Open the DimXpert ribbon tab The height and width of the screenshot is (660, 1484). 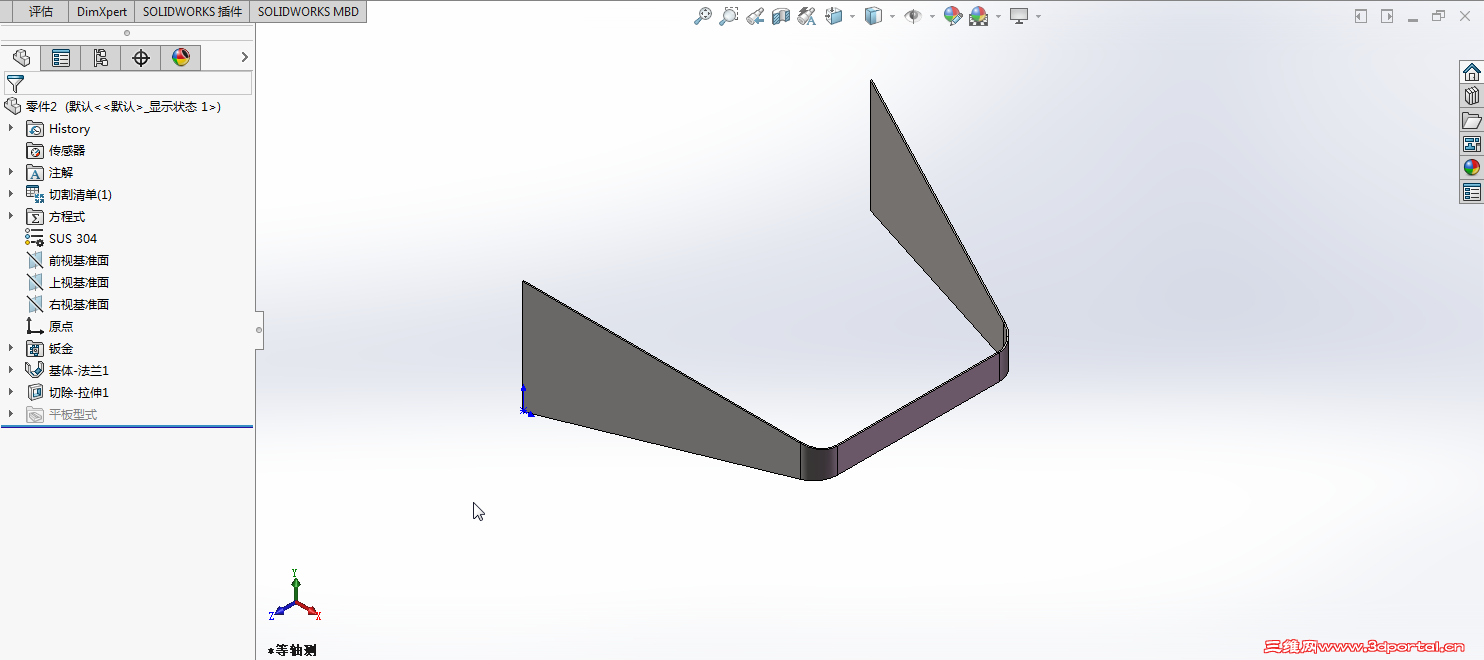point(100,12)
